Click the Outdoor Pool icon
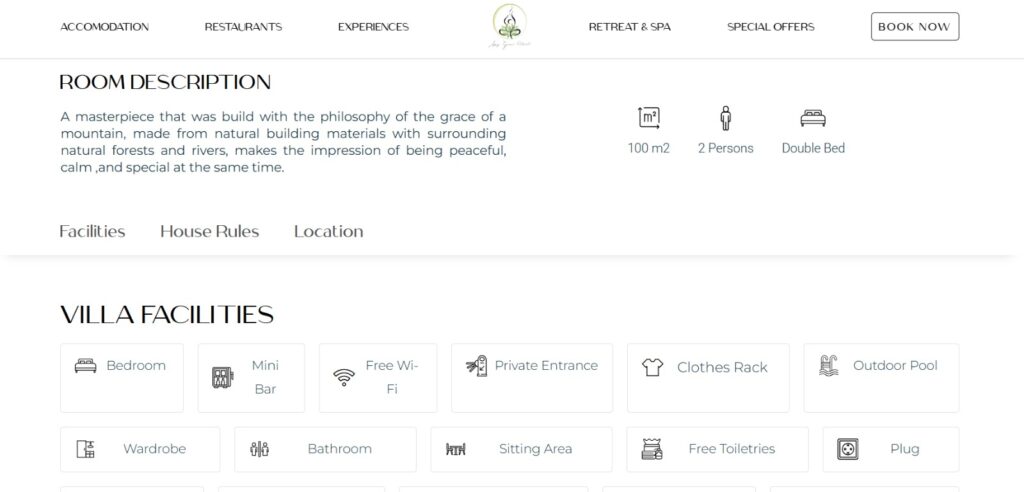1024x492 pixels. point(828,366)
